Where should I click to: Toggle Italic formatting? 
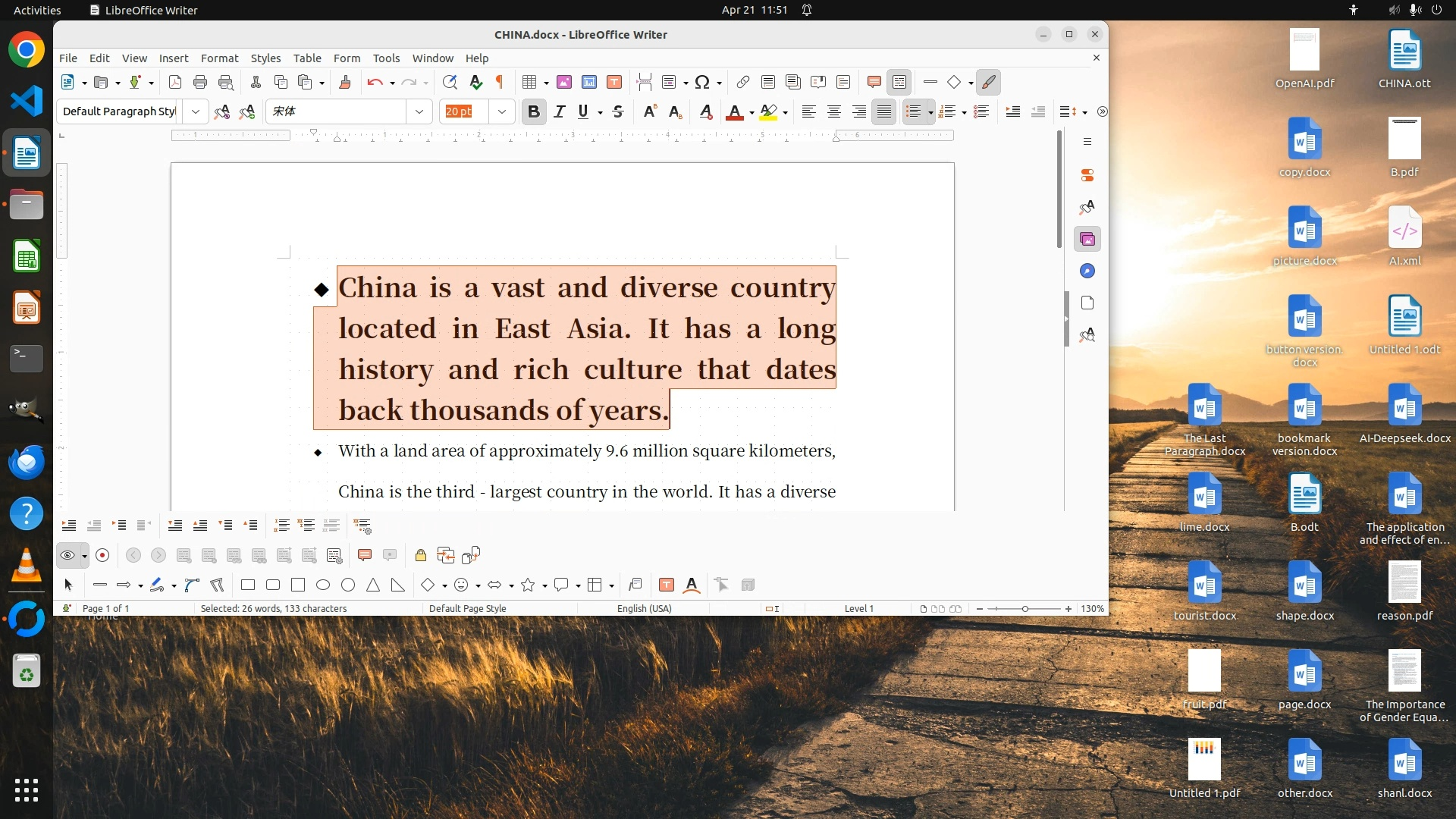tap(560, 111)
